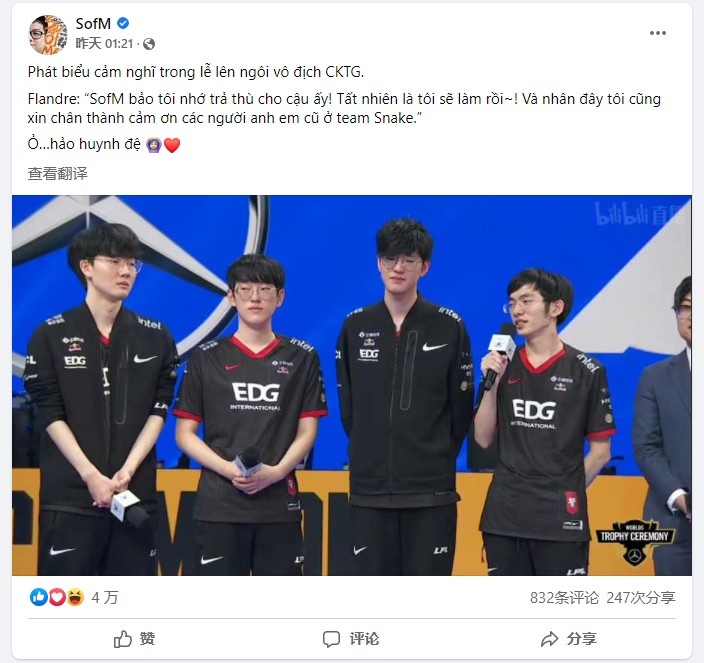
Task: Open the 832条评论 comments list
Action: 564,597
